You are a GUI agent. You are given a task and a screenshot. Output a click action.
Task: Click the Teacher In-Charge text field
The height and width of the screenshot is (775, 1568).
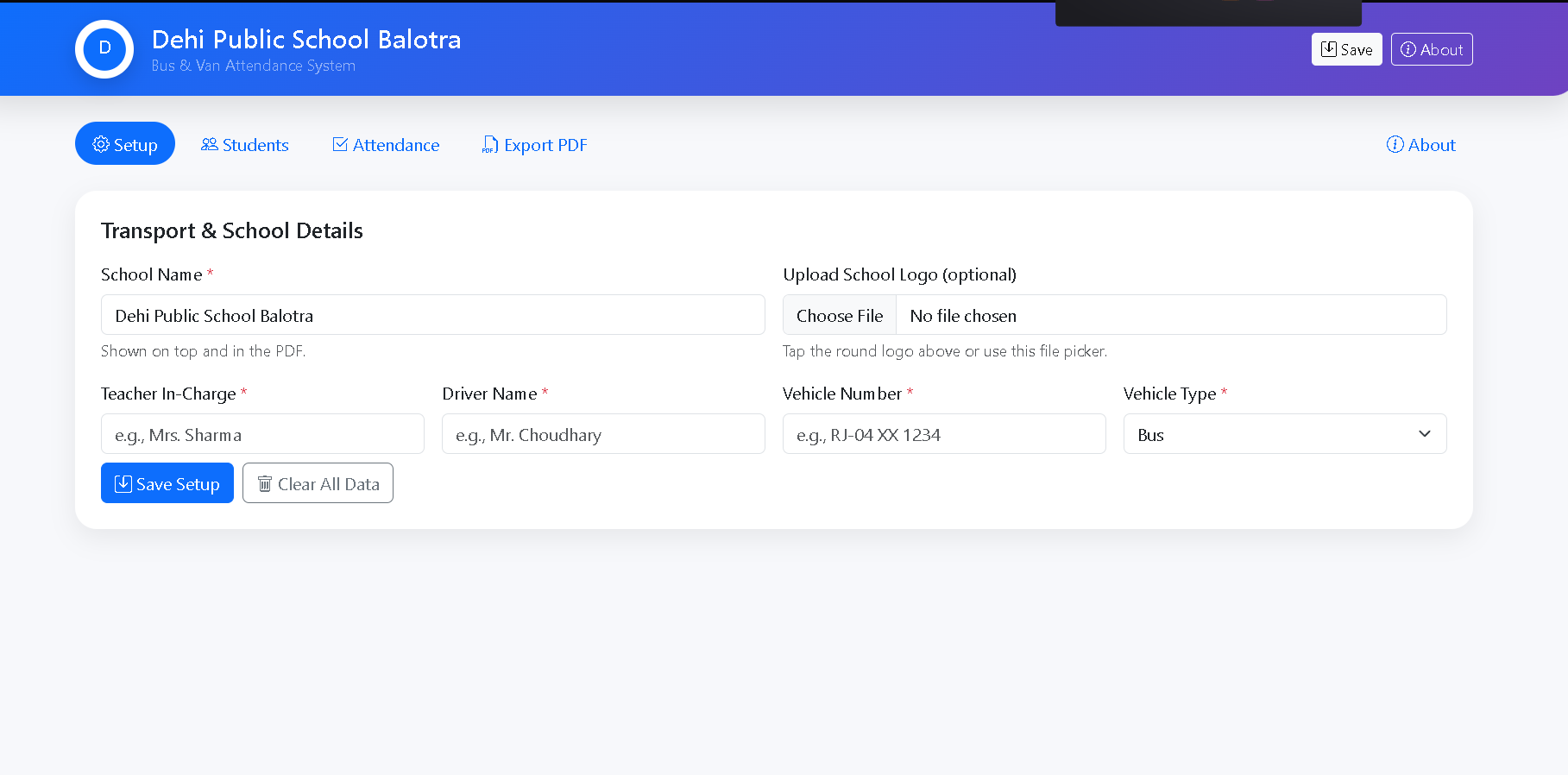click(x=262, y=434)
